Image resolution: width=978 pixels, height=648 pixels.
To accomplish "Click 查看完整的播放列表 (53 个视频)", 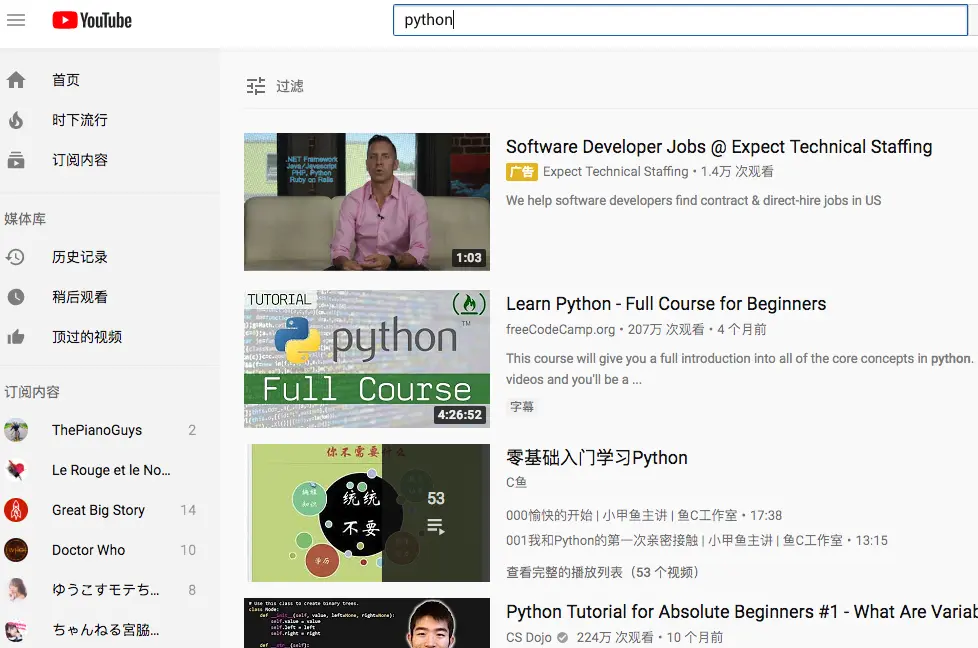I will [603, 572].
